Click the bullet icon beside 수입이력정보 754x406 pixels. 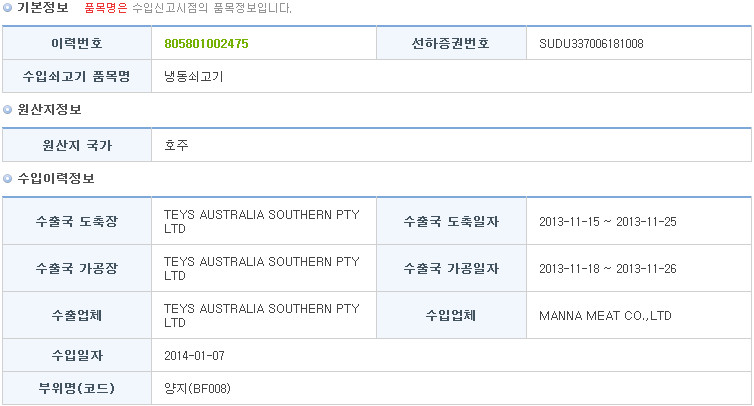[x=7, y=178]
